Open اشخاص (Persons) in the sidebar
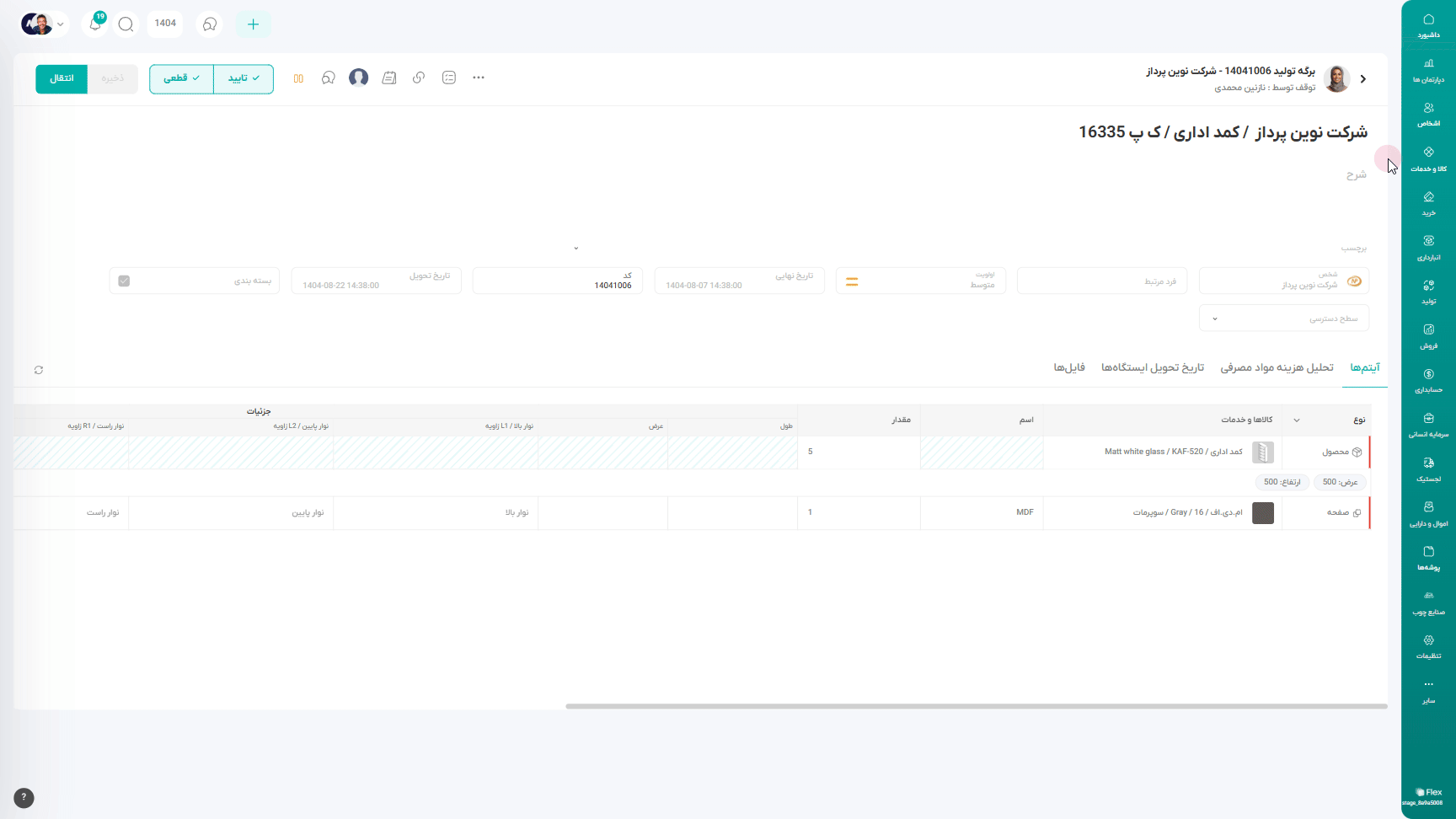 tap(1428, 114)
